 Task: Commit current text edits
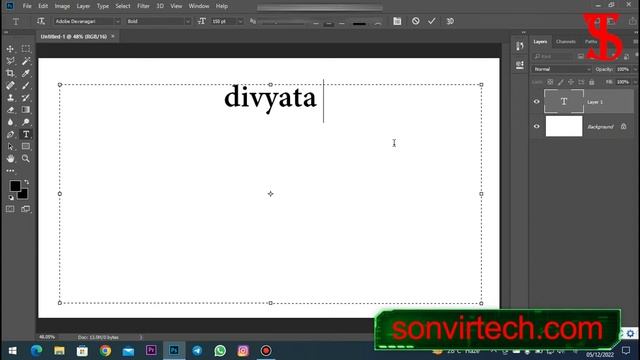pyautogui.click(x=432, y=21)
